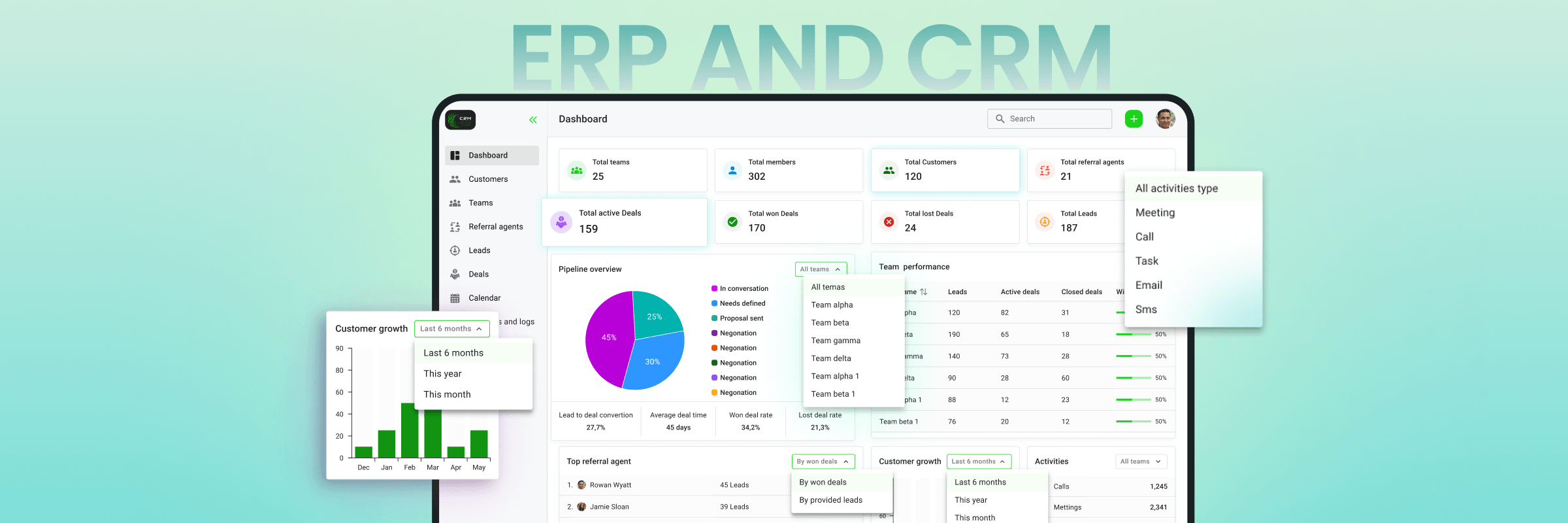Viewport: 1568px width, 523px height.
Task: Choose This month in floating Customer growth menu
Action: [x=474, y=394]
